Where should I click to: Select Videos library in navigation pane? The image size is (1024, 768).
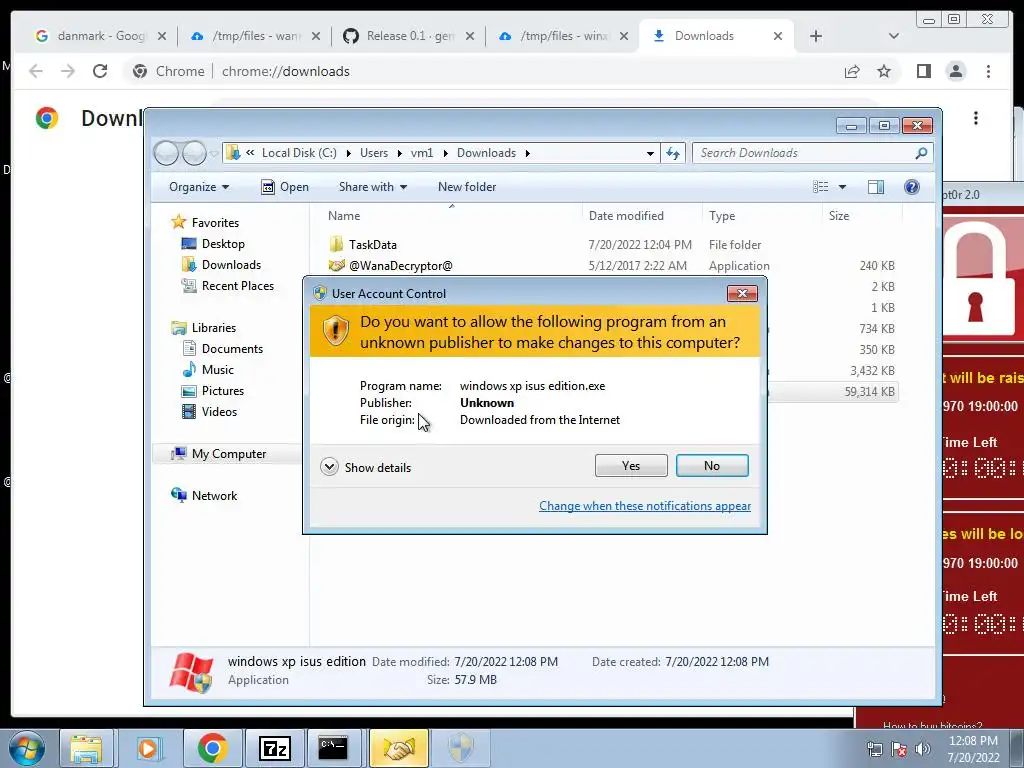coord(219,411)
